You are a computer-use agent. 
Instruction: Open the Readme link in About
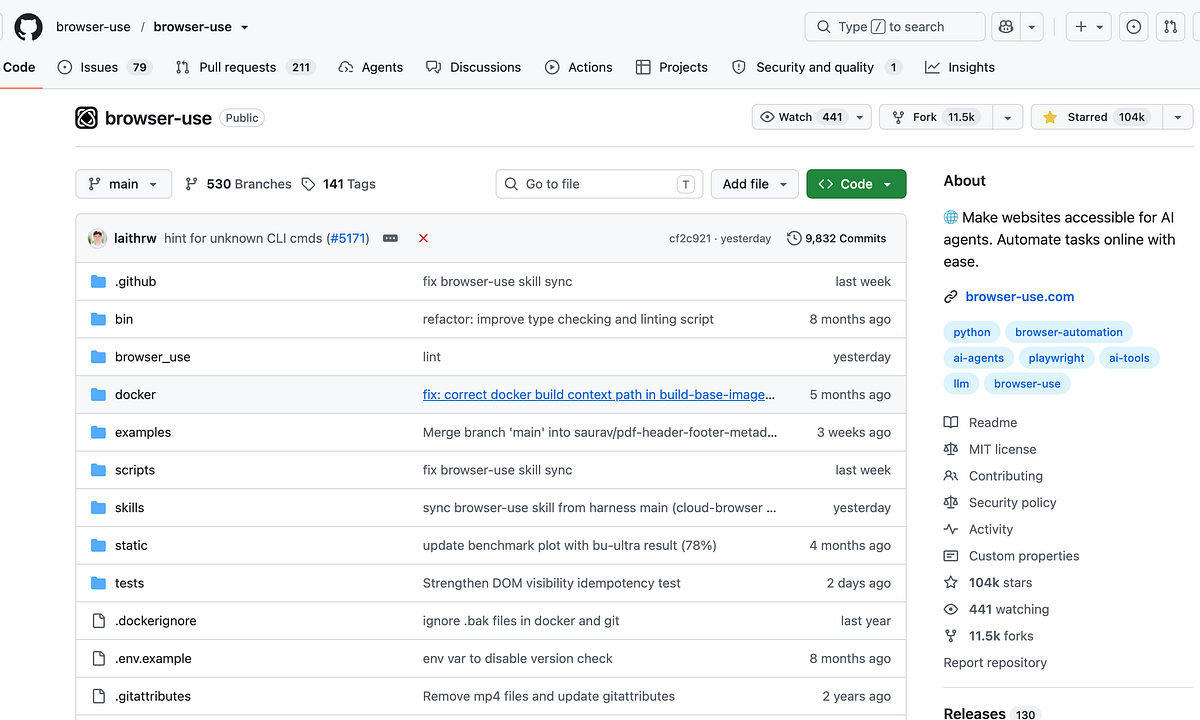click(980, 423)
